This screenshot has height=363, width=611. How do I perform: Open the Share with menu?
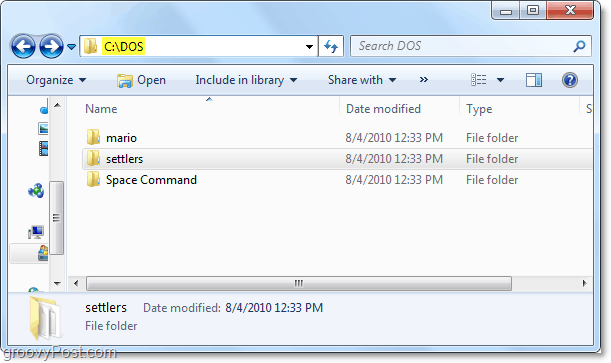tap(362, 80)
